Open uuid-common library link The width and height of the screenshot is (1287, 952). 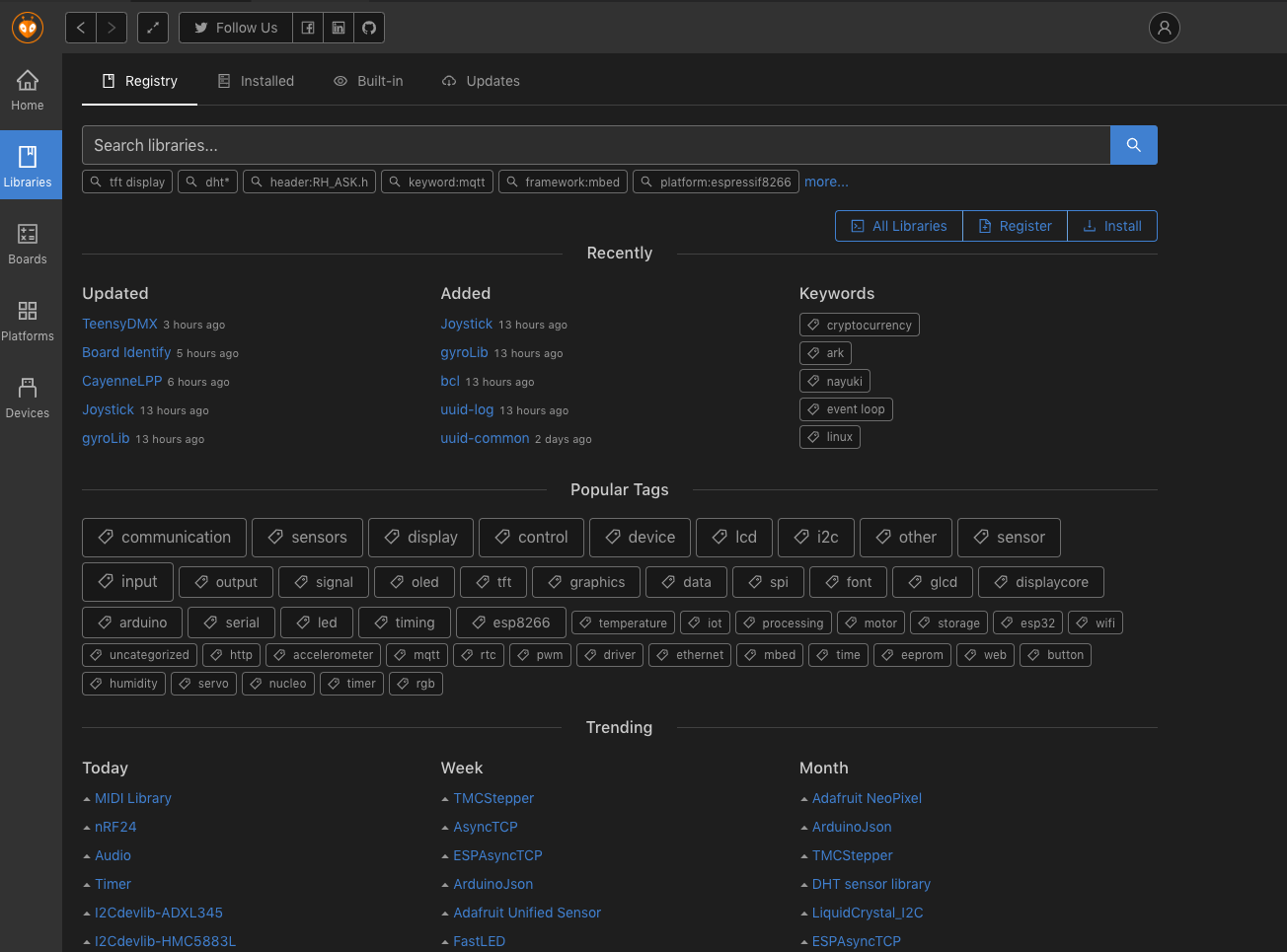(x=485, y=438)
